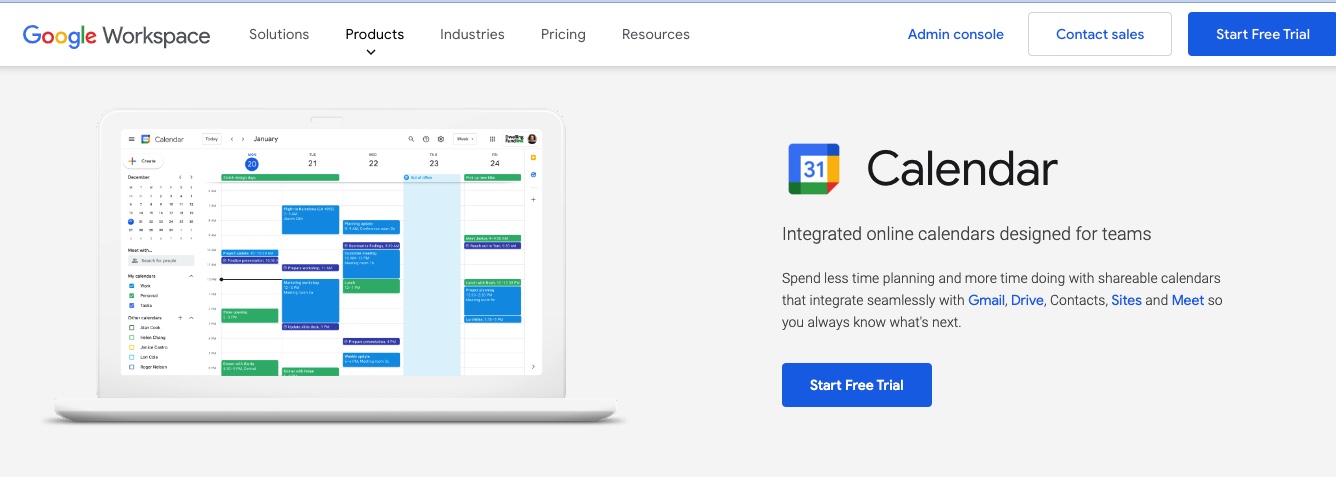Open the main menu hamburger in Calendar preview

(x=131, y=139)
